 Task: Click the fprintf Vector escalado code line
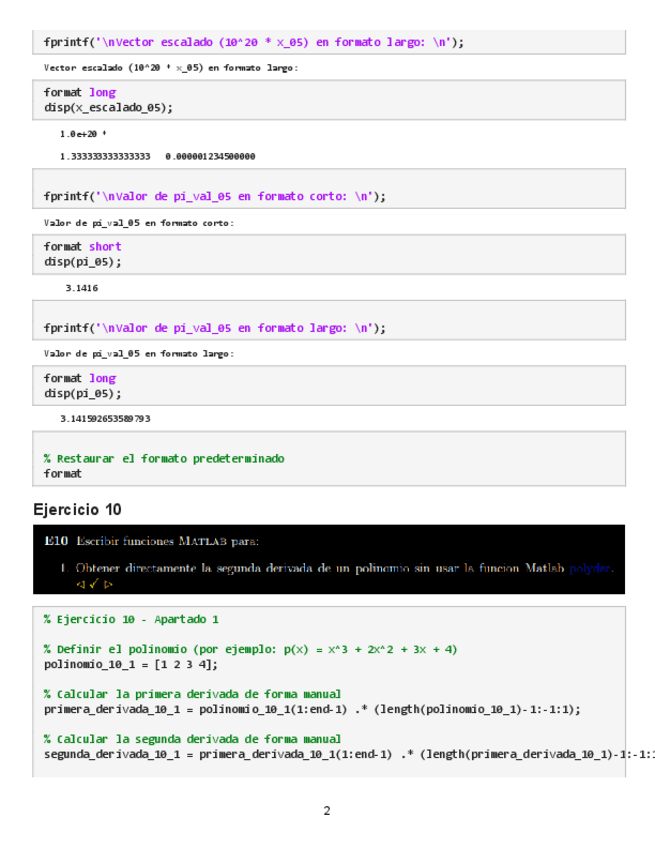click(x=254, y=42)
